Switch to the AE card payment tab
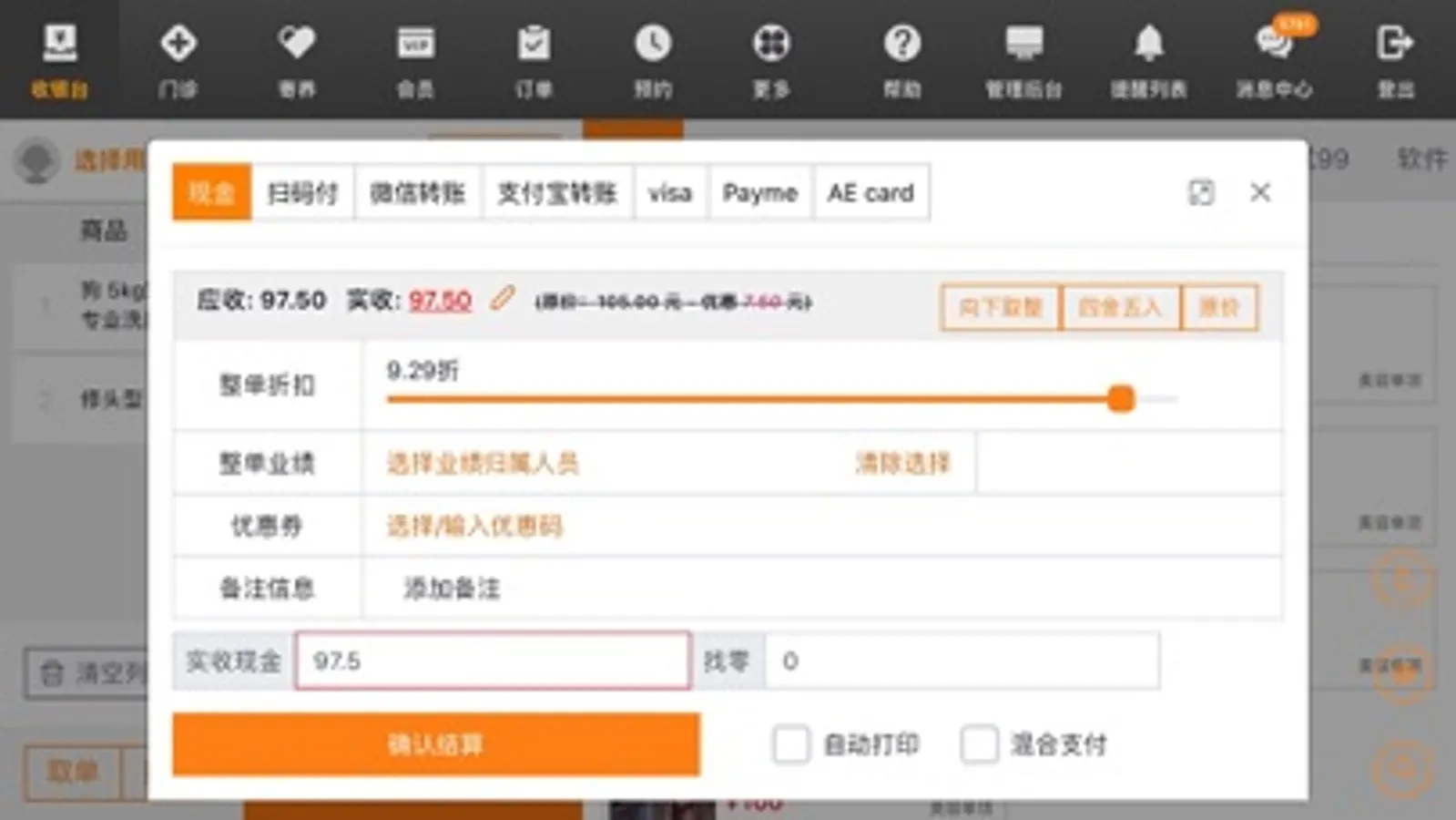1456x820 pixels. tap(871, 192)
